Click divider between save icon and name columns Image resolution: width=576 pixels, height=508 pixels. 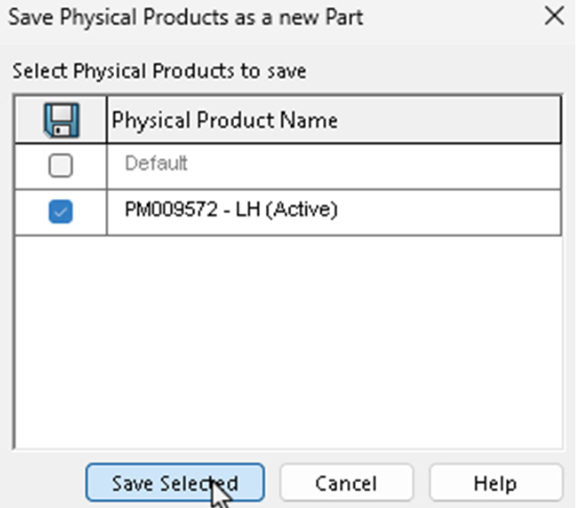pos(107,120)
